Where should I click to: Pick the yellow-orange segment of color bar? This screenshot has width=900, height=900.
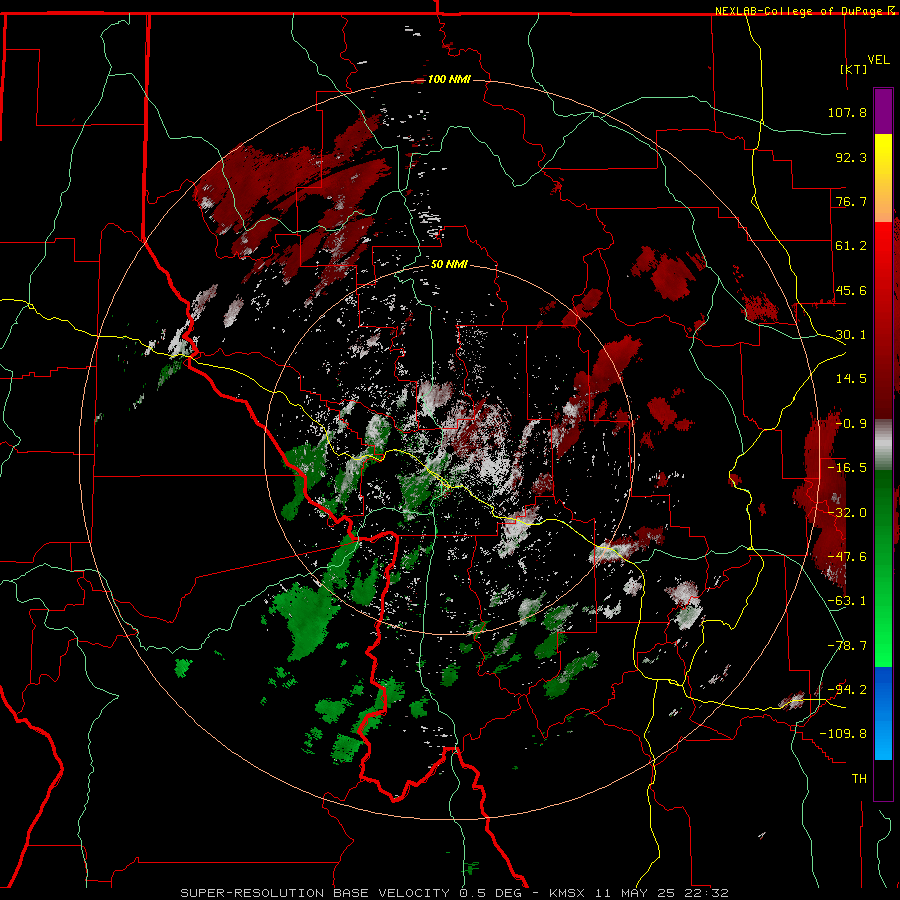(883, 178)
